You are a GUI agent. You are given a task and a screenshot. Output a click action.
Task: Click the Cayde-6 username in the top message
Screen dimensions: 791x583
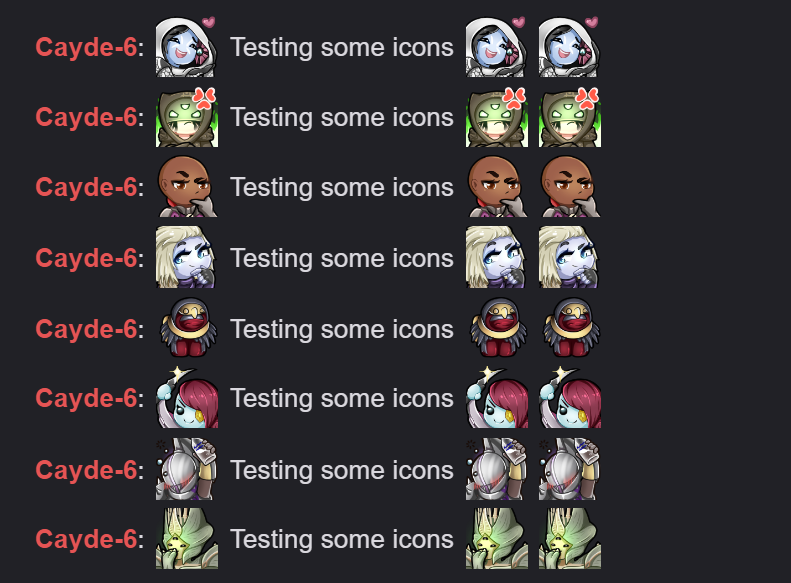coord(86,47)
